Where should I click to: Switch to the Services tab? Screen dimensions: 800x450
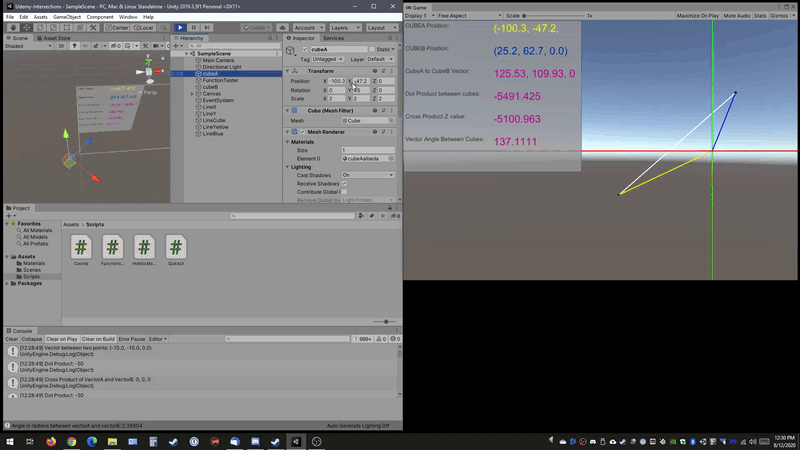click(x=333, y=38)
